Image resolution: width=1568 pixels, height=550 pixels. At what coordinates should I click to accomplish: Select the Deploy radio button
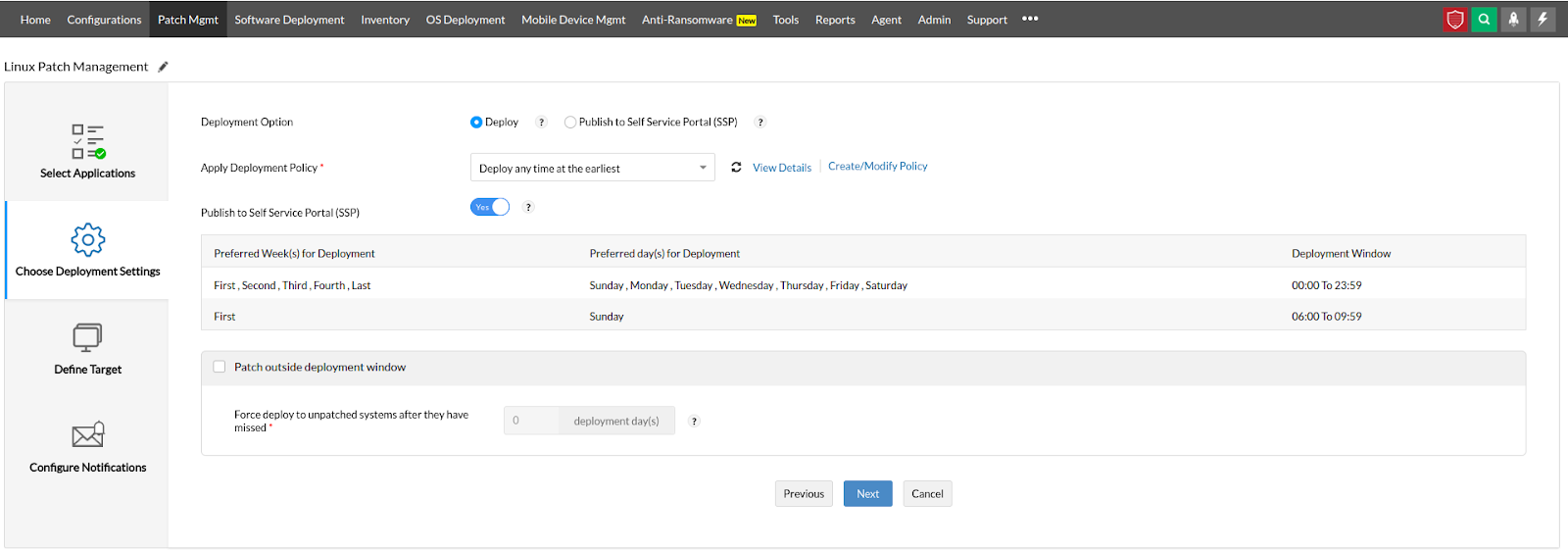(x=476, y=123)
